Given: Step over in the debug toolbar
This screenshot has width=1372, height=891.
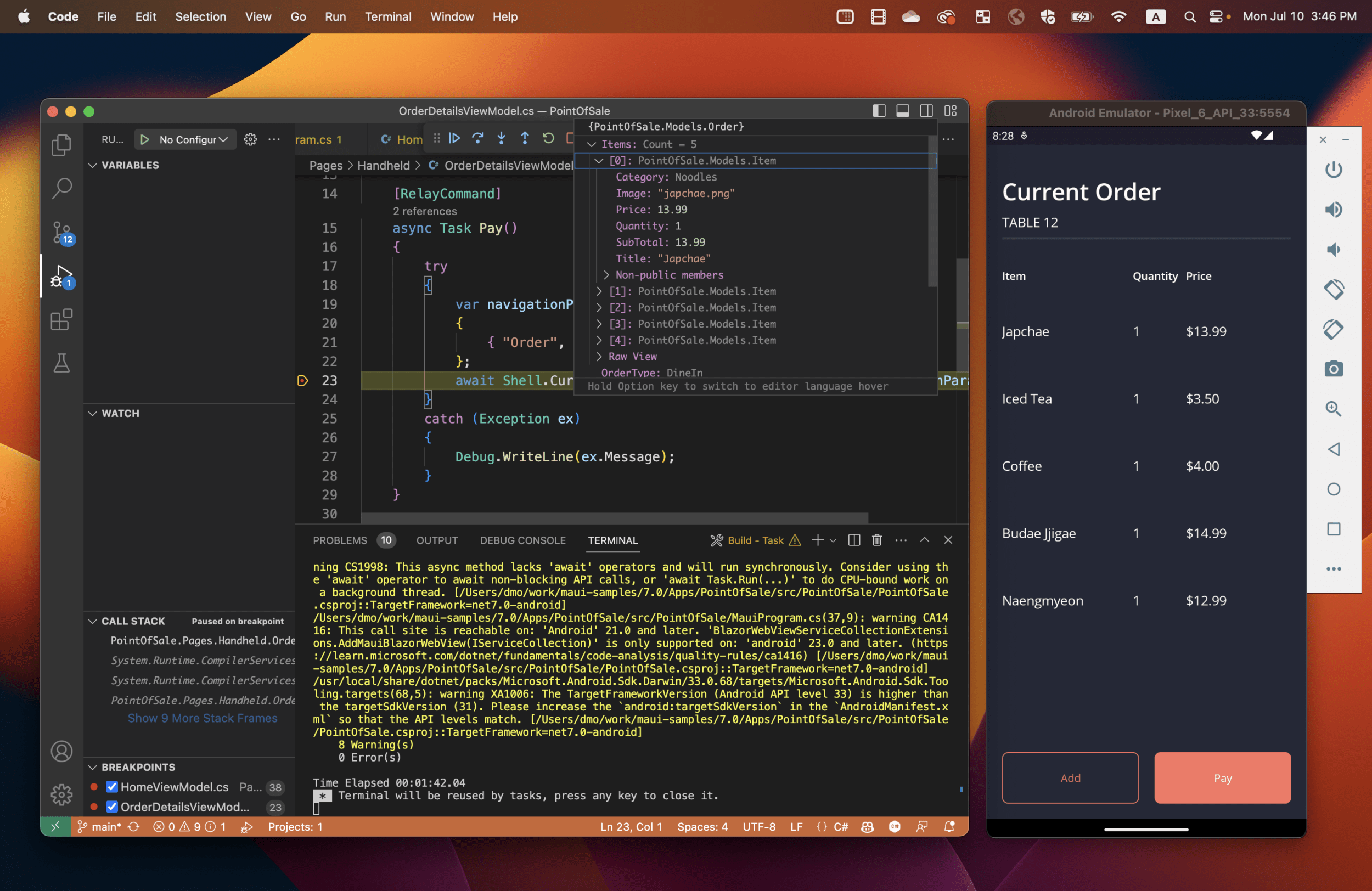Looking at the screenshot, I should point(478,138).
